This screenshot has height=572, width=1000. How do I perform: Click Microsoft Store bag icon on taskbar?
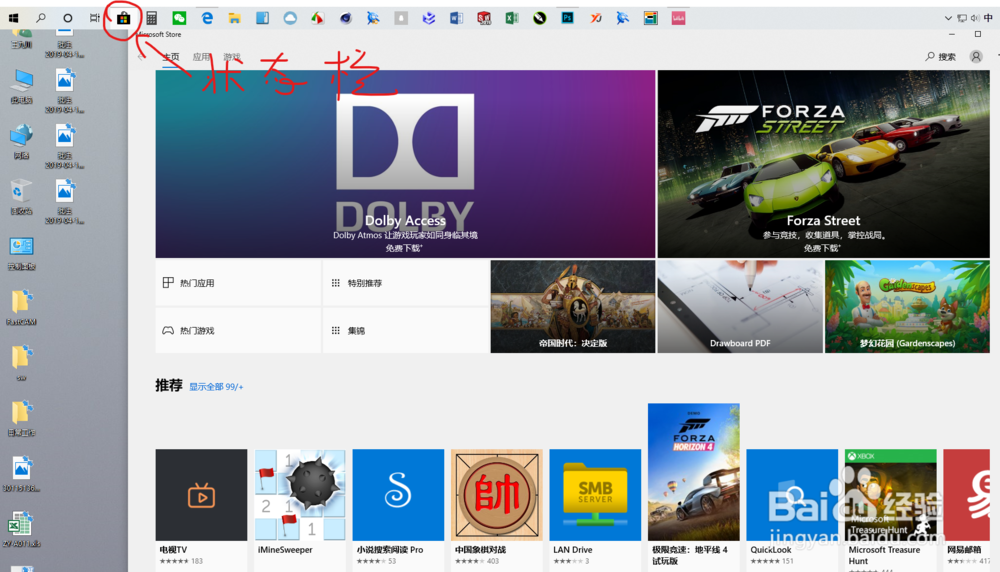[x=123, y=18]
